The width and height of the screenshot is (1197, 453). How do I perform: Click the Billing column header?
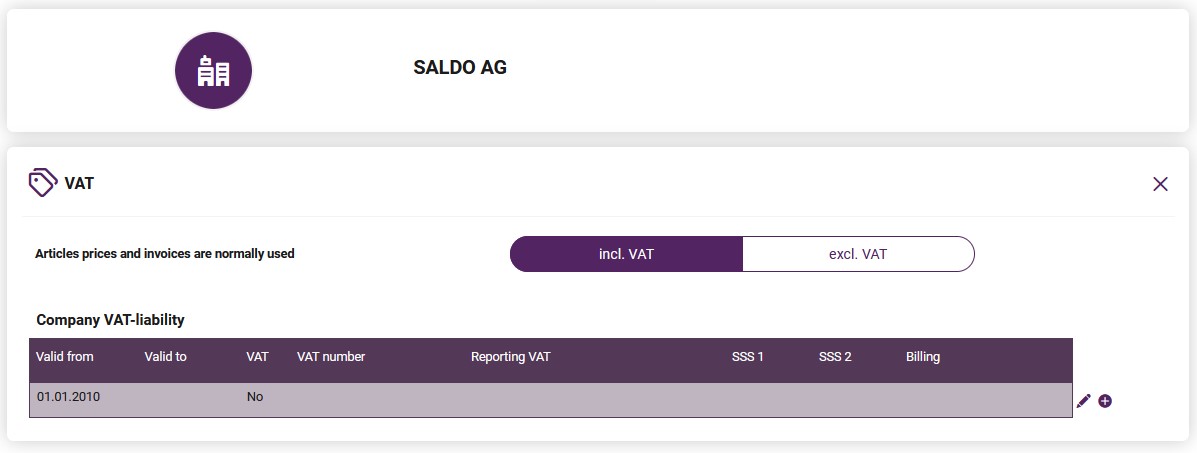(923, 357)
